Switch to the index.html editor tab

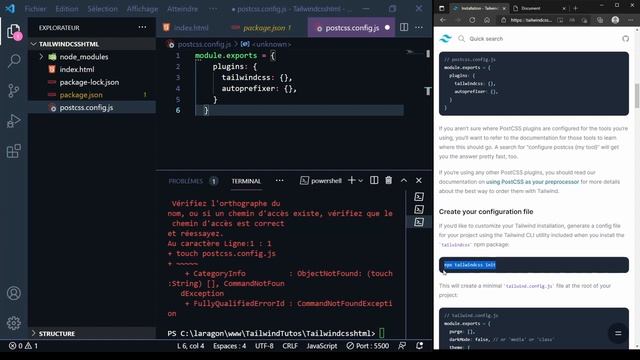pos(186,28)
